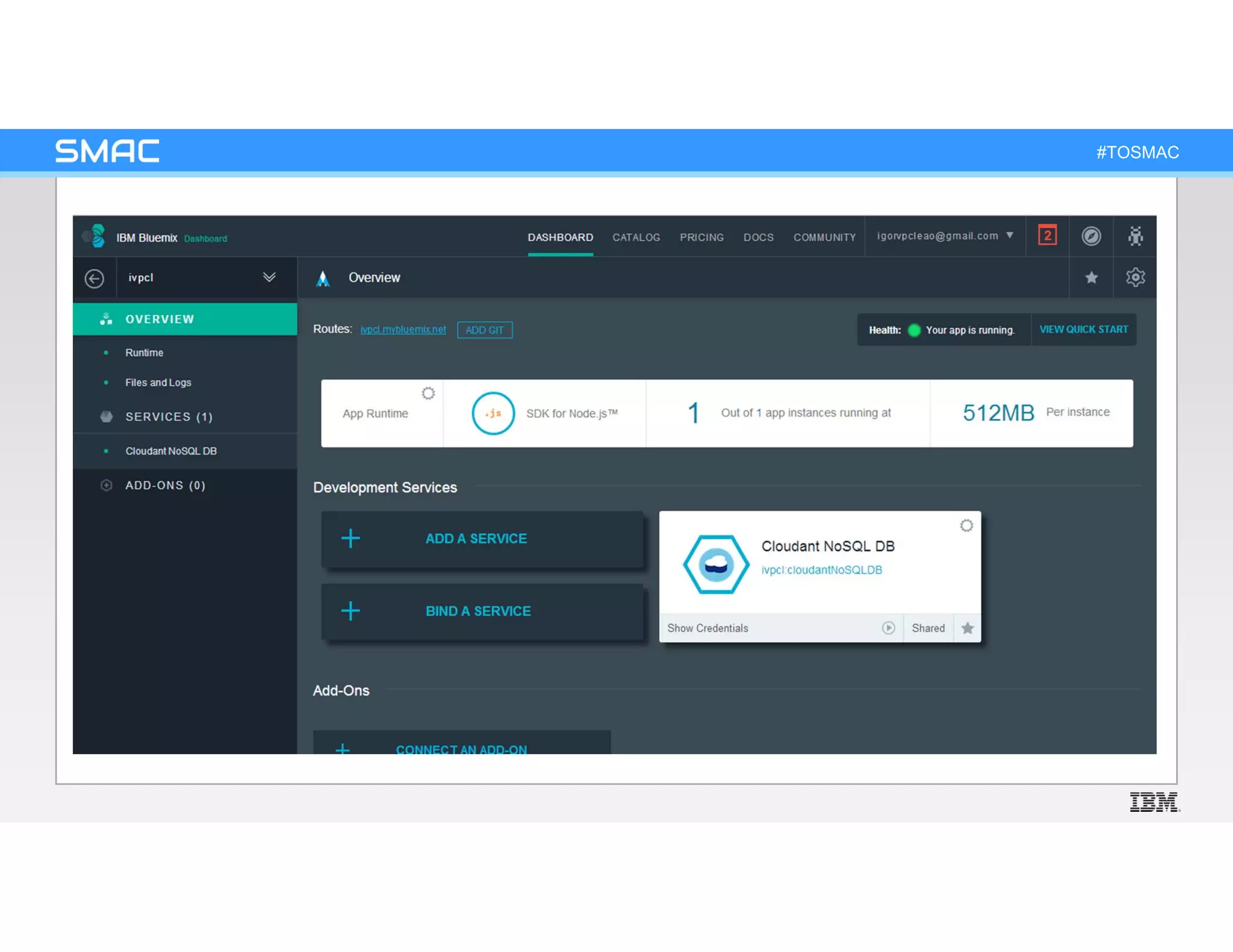Image resolution: width=1233 pixels, height=952 pixels.
Task: Expand Show Credentials arrow
Action: point(888,628)
